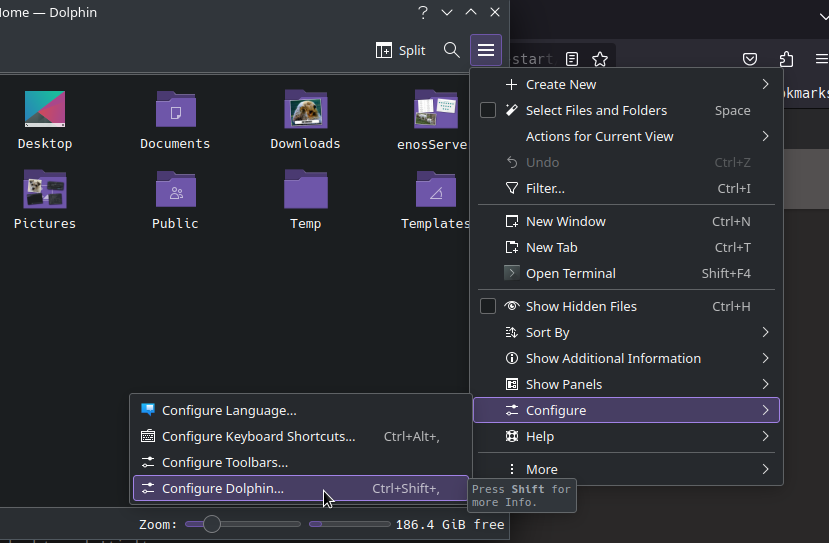Click the Split view icon
Screen dimensions: 829x543
coord(384,50)
